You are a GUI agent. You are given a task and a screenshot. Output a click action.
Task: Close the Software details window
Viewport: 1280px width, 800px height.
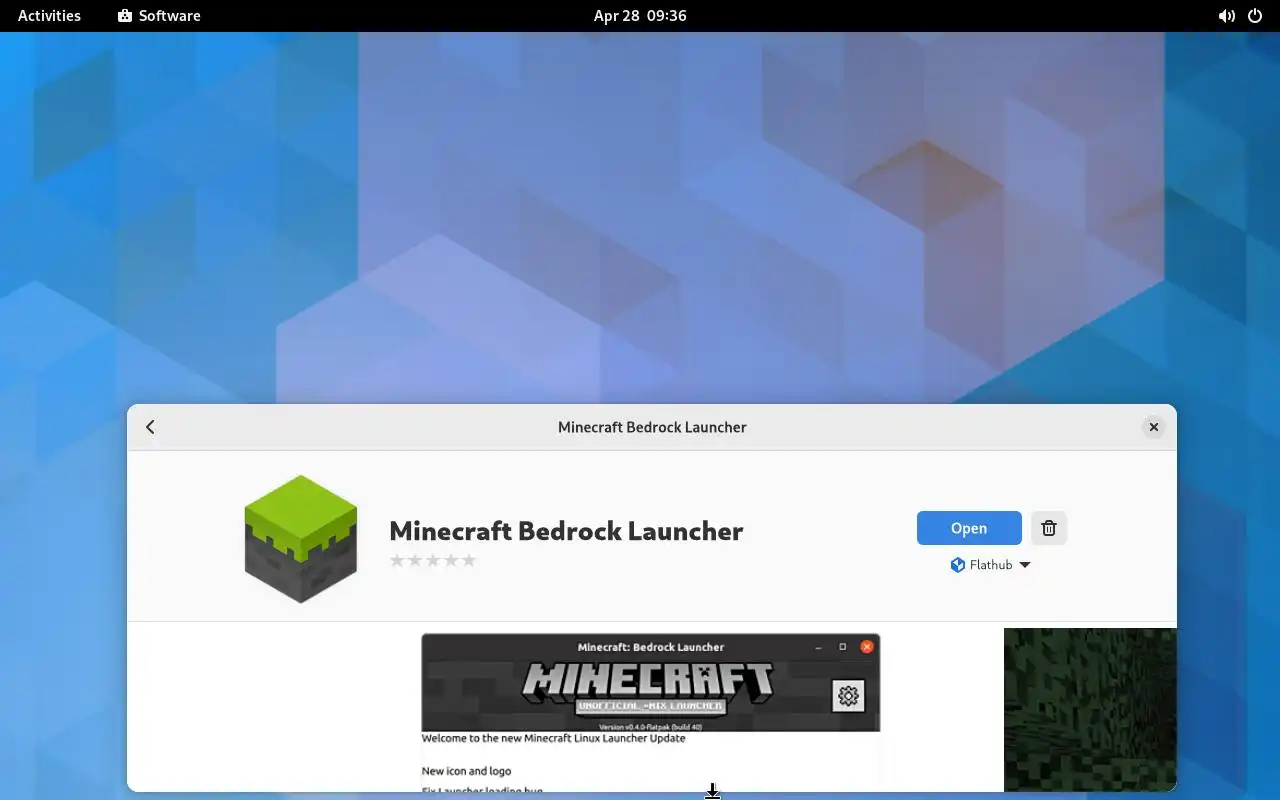(1153, 427)
